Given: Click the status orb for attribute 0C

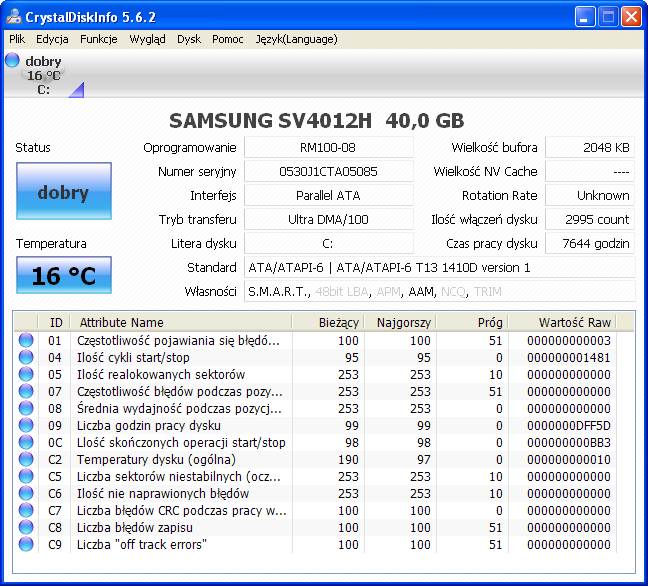Looking at the screenshot, I should [26, 442].
